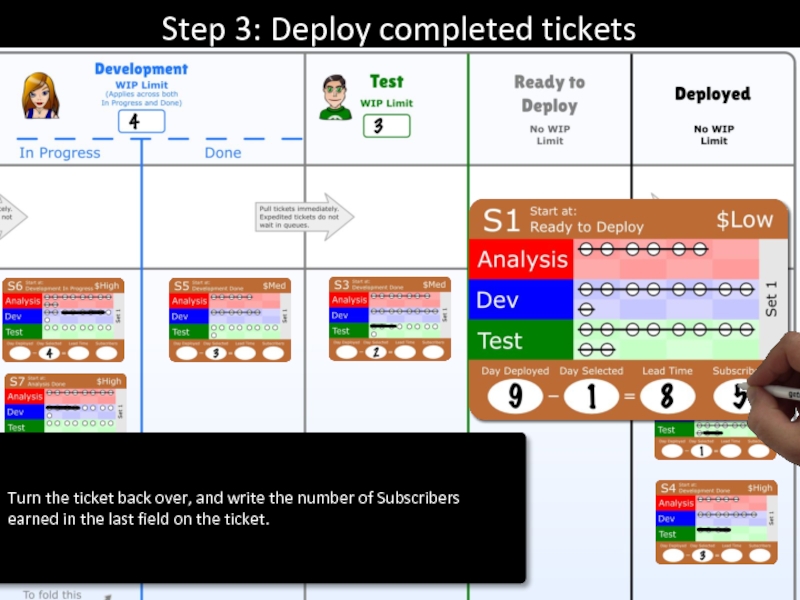
Task: Click the green WIP Limit label under Test
Action: [x=386, y=103]
